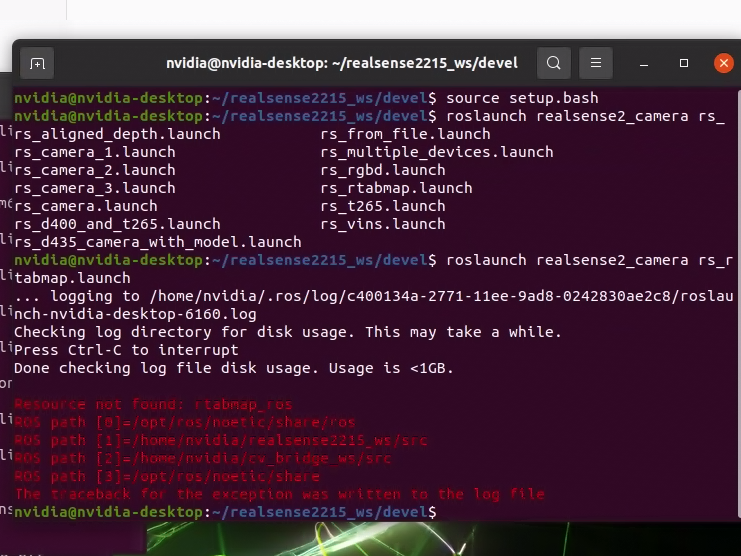The height and width of the screenshot is (556, 741).
Task: Click 'Resource not found: rtabmap_ros' error
Action: pos(153,404)
